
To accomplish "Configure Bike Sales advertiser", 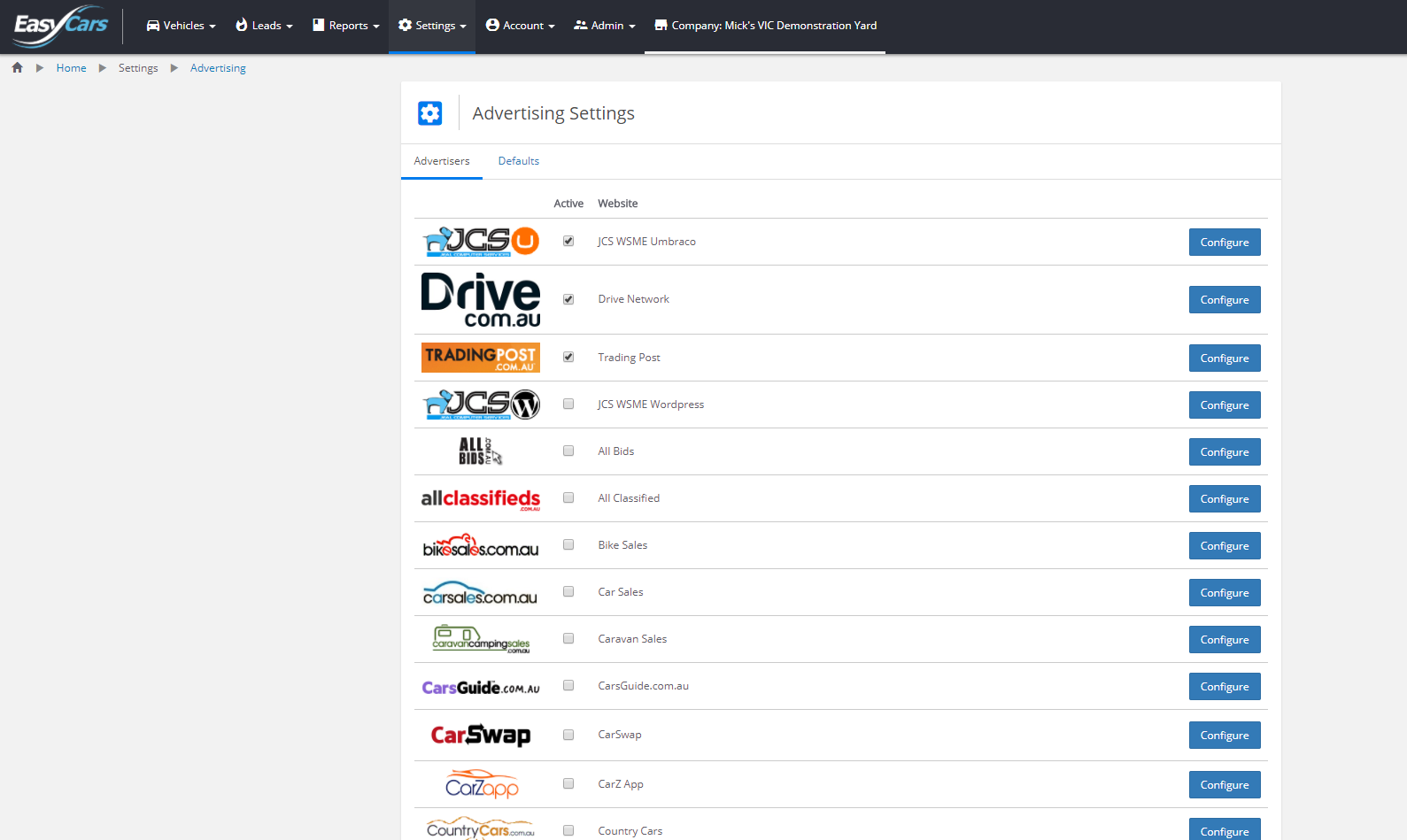I will tap(1225, 546).
